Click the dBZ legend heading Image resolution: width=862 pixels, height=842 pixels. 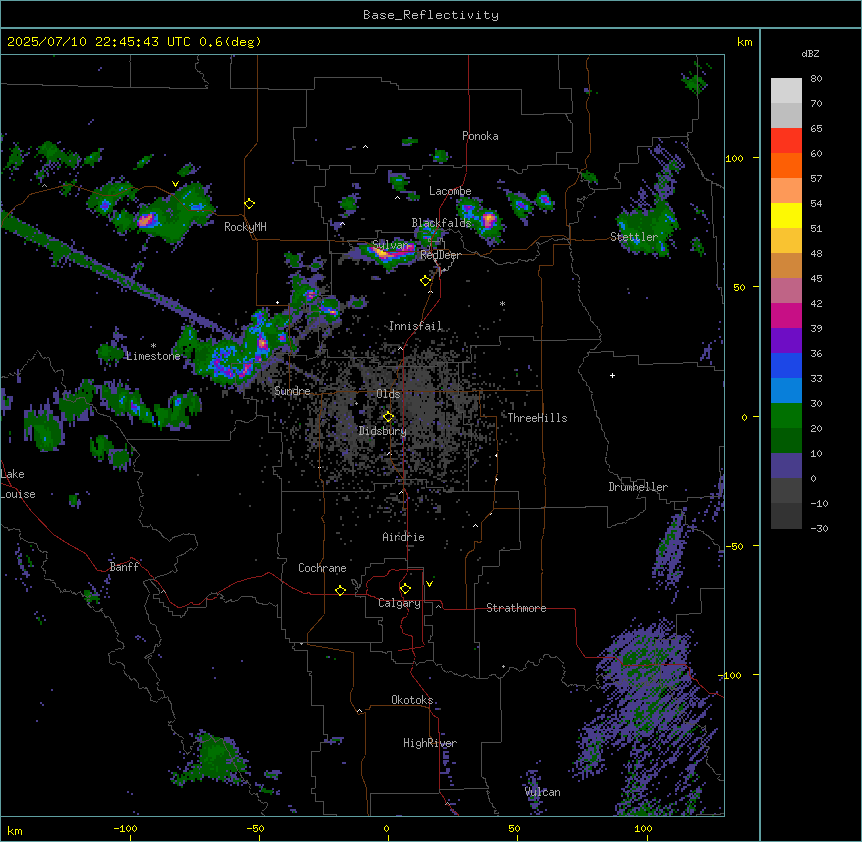click(x=810, y=54)
